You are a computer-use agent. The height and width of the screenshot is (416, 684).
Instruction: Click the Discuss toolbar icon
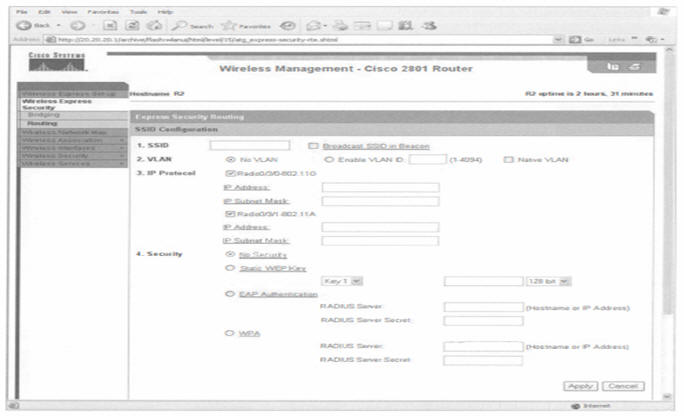pyautogui.click(x=384, y=26)
